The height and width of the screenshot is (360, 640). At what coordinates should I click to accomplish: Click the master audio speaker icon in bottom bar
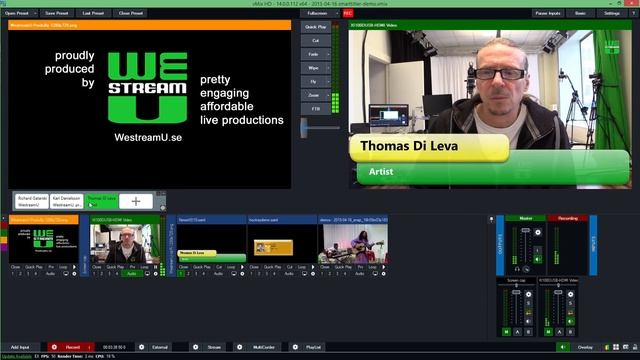pos(563,347)
